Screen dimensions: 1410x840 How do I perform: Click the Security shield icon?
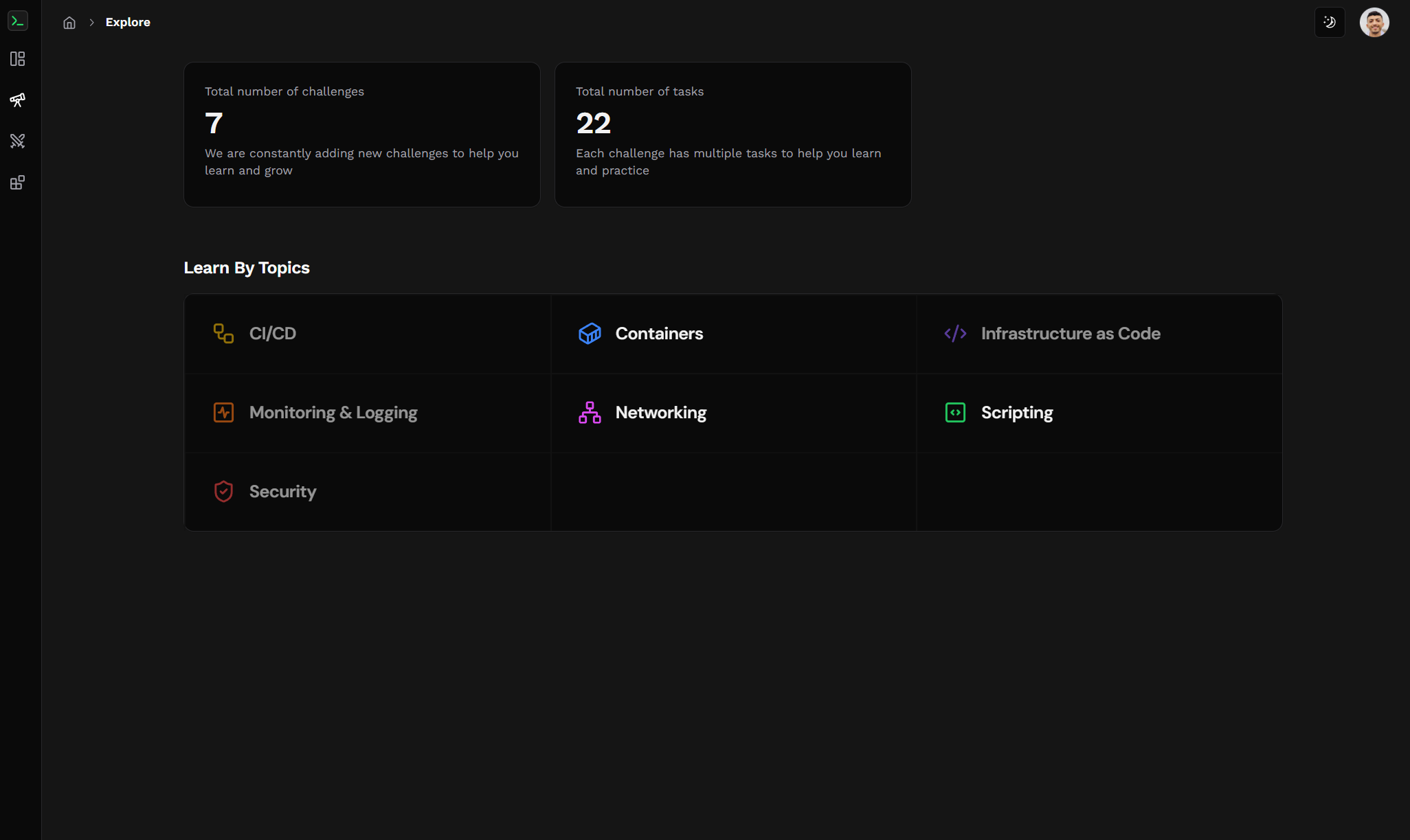click(223, 492)
